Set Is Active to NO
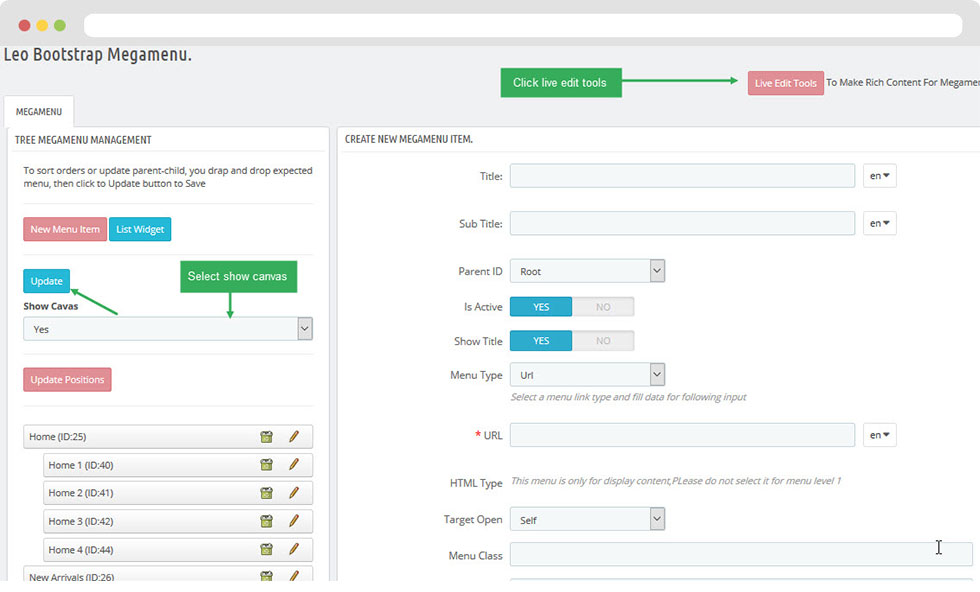Screen dimensions: 980x592 pyautogui.click(x=603, y=307)
